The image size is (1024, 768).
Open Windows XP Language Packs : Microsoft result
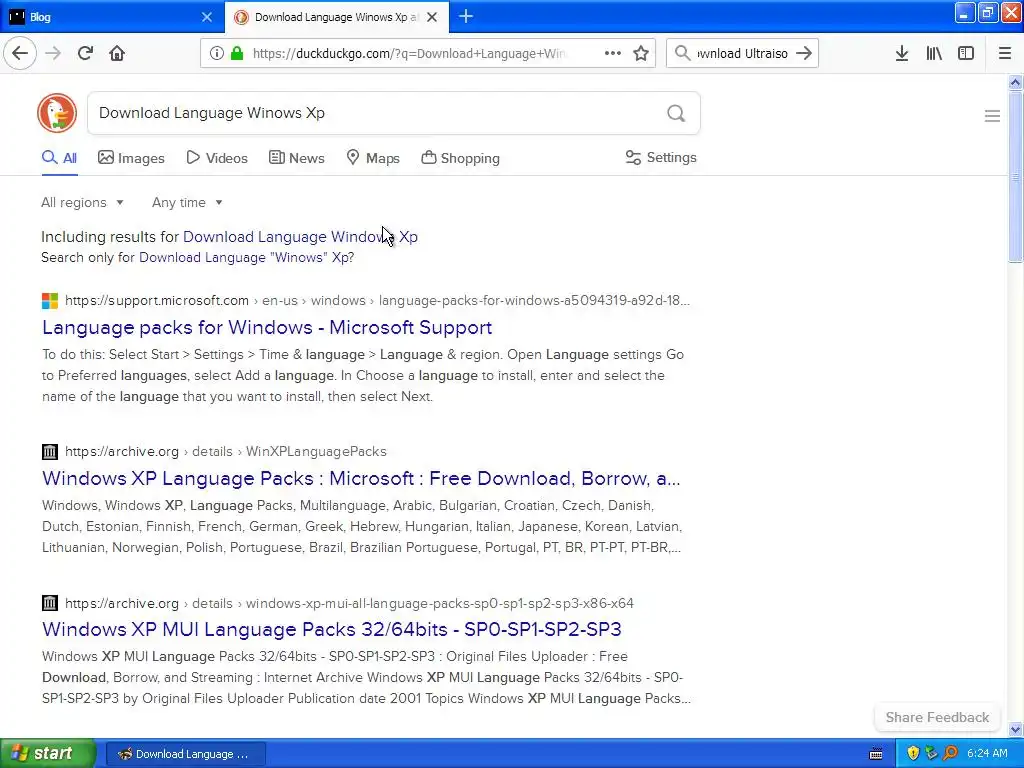(361, 478)
